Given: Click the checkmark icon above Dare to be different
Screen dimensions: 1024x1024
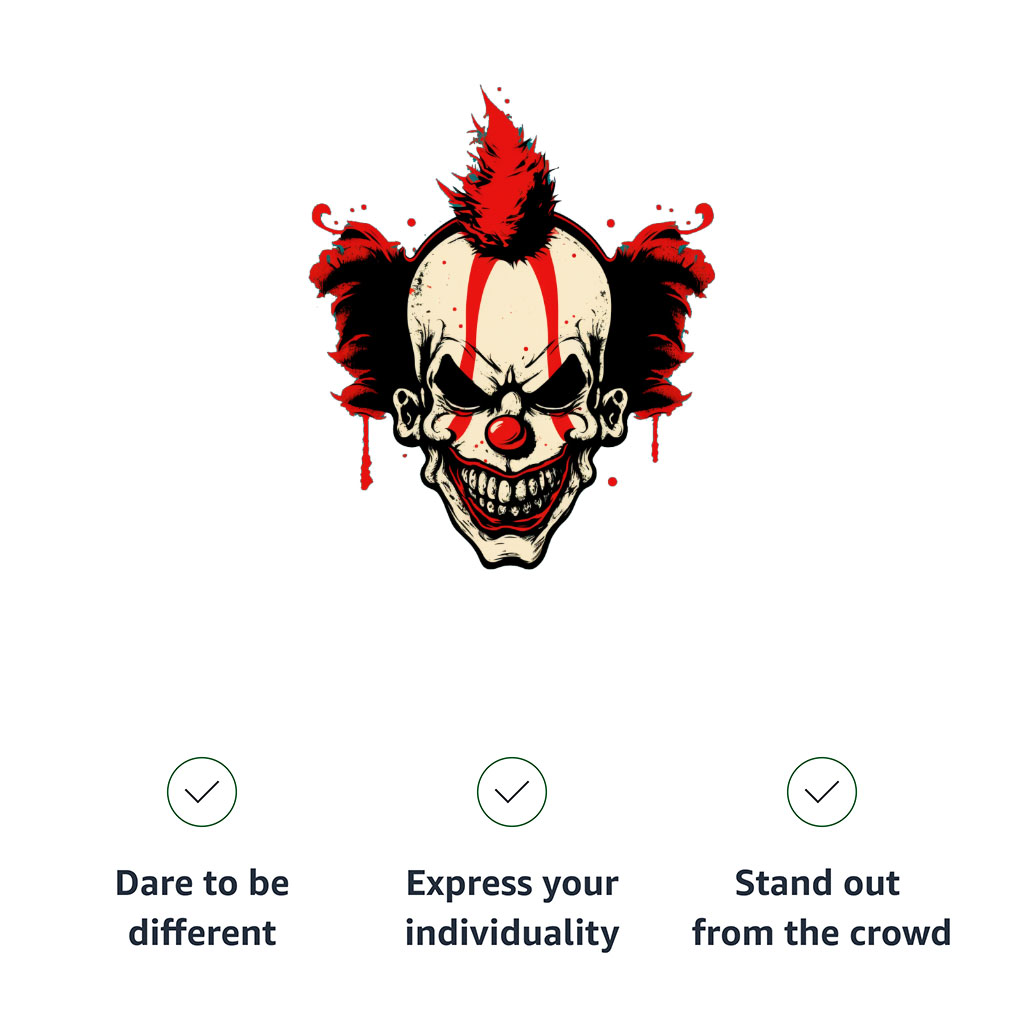Looking at the screenshot, I should tap(202, 792).
